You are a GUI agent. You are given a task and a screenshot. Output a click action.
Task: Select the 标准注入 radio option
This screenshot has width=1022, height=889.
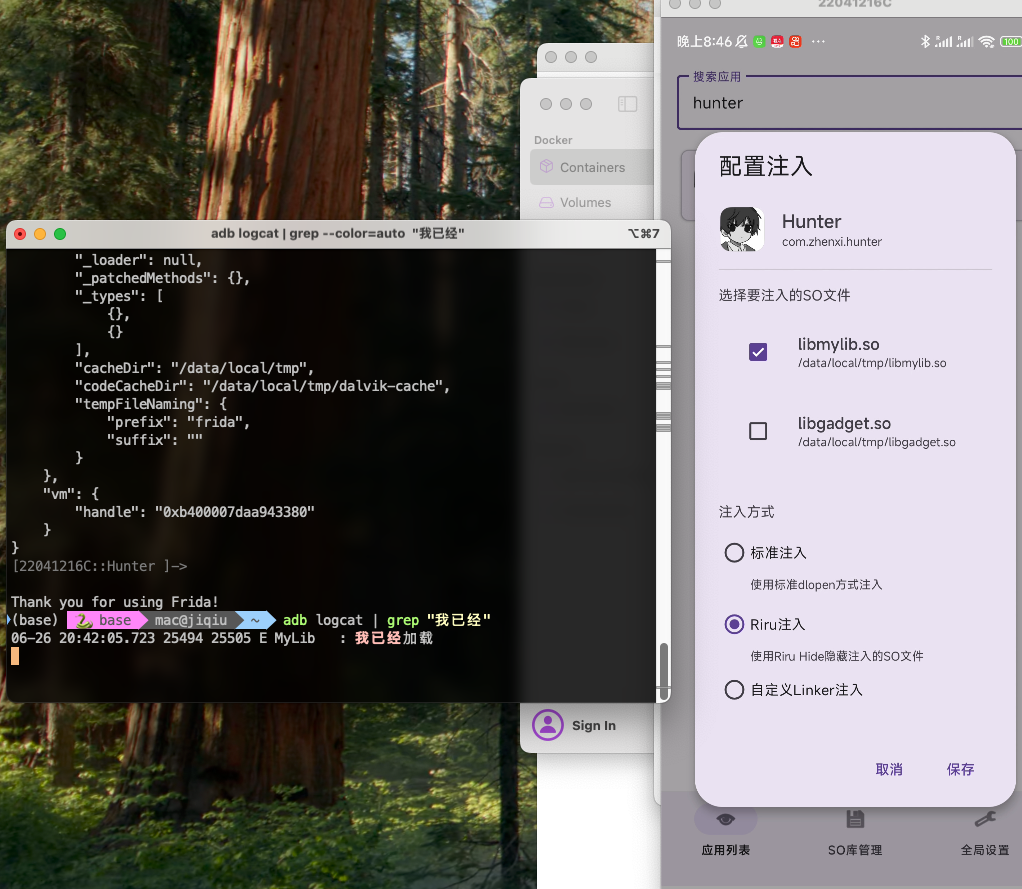pyautogui.click(x=734, y=553)
